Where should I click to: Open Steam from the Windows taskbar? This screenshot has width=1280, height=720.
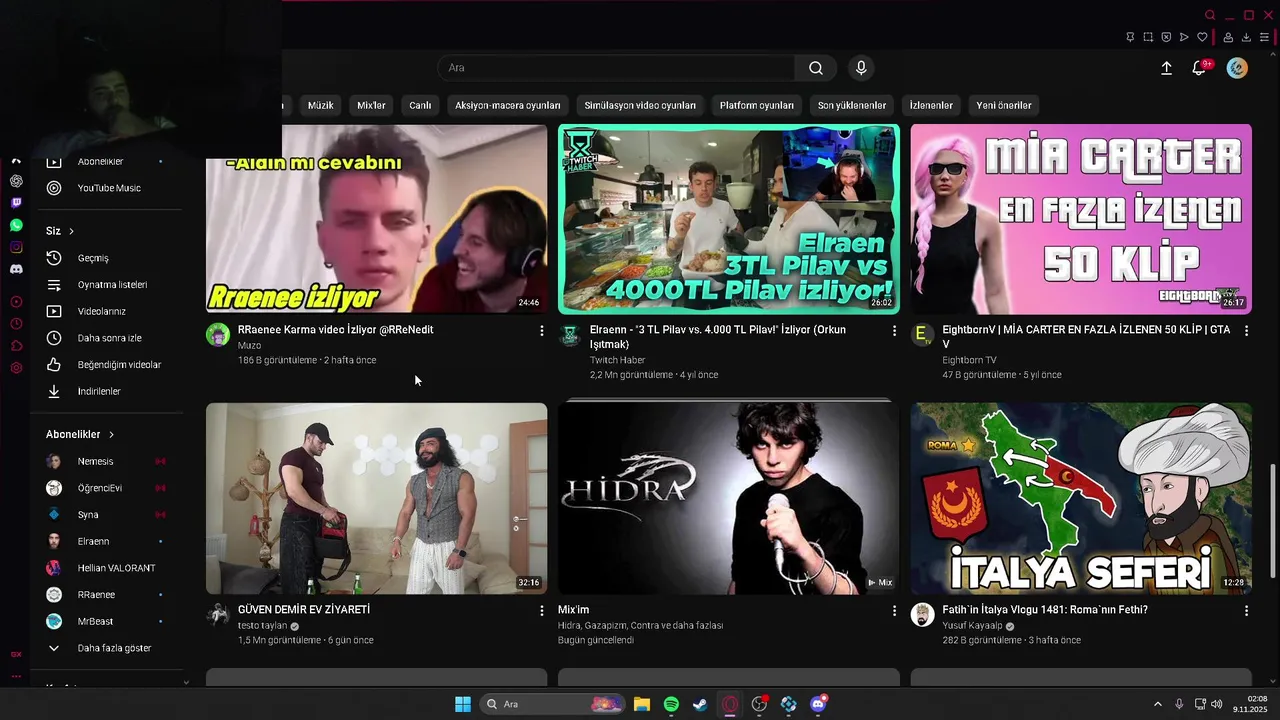(700, 704)
